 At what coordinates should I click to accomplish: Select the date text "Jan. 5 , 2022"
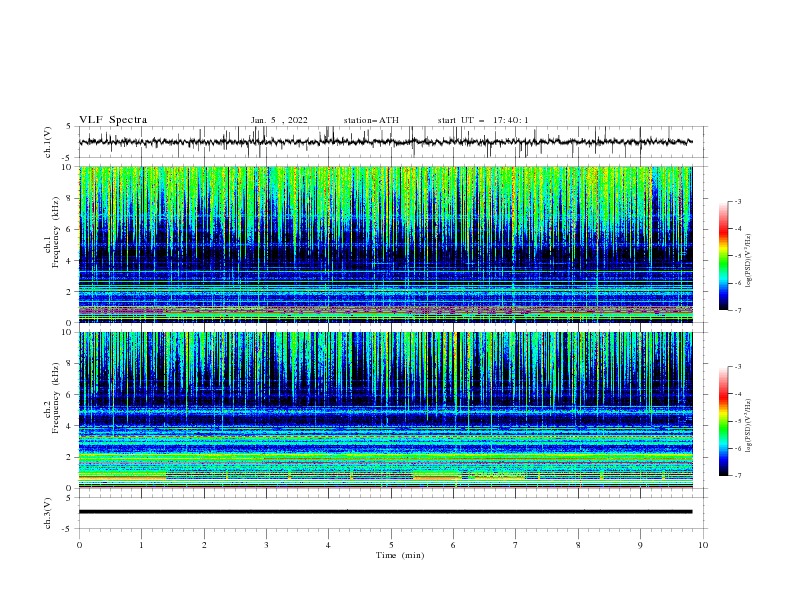(279, 120)
